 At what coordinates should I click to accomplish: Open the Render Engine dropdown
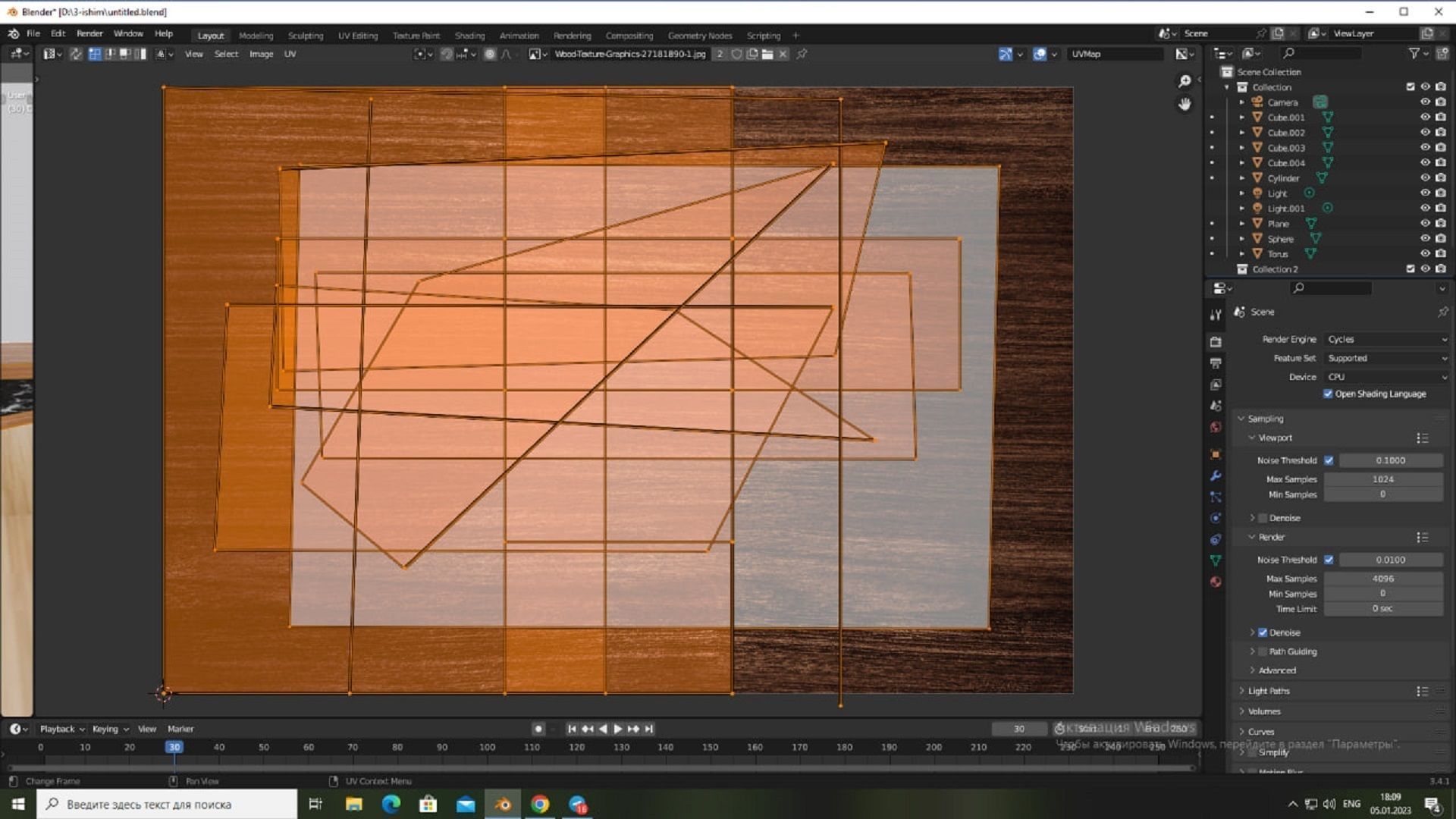pyautogui.click(x=1386, y=339)
